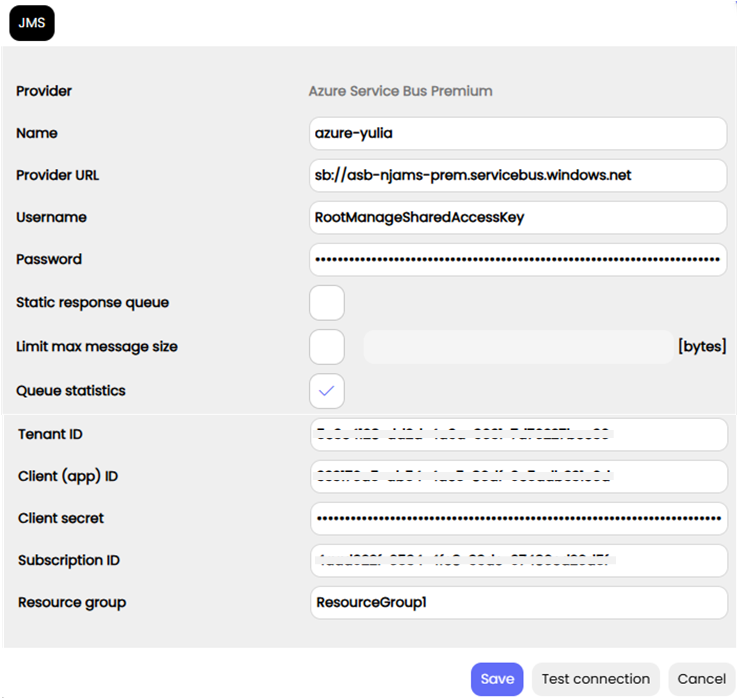The width and height of the screenshot is (738, 699).
Task: Click the Password input field
Action: click(x=518, y=259)
